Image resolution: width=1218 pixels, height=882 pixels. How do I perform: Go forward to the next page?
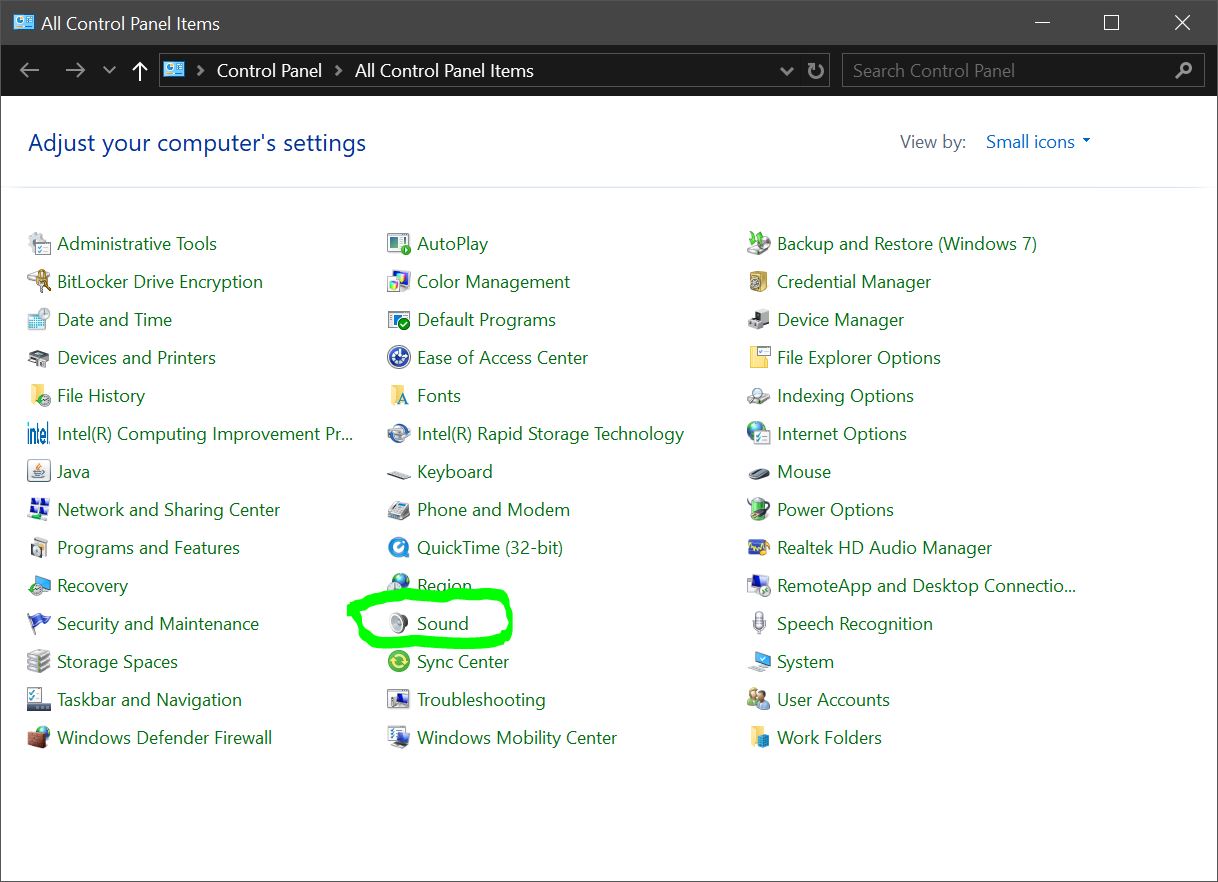coord(75,71)
